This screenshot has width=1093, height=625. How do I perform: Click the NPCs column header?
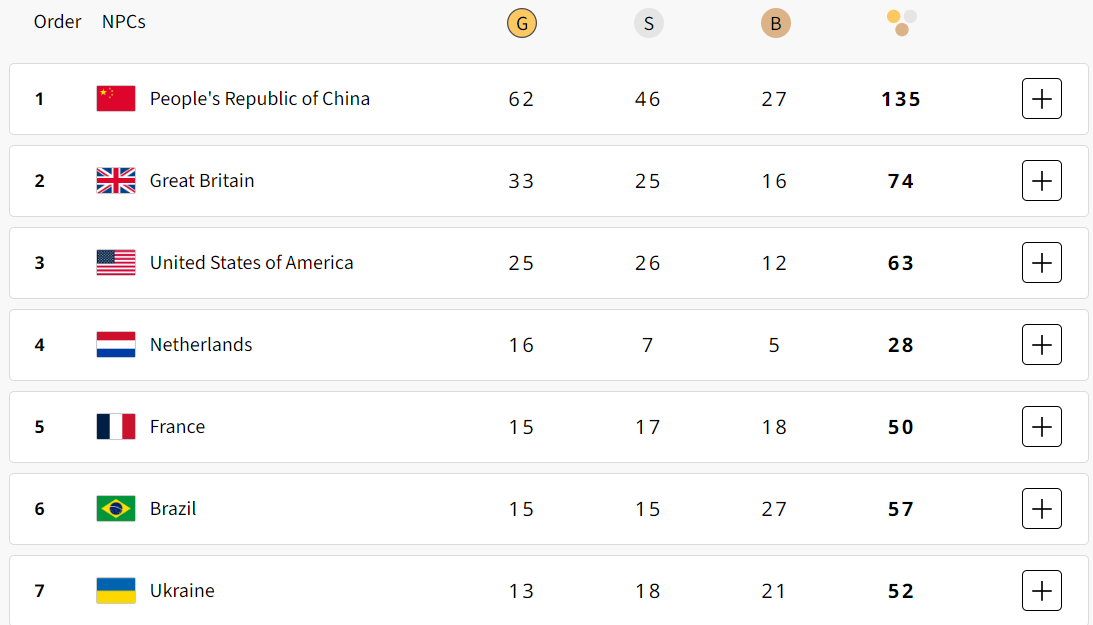click(124, 22)
